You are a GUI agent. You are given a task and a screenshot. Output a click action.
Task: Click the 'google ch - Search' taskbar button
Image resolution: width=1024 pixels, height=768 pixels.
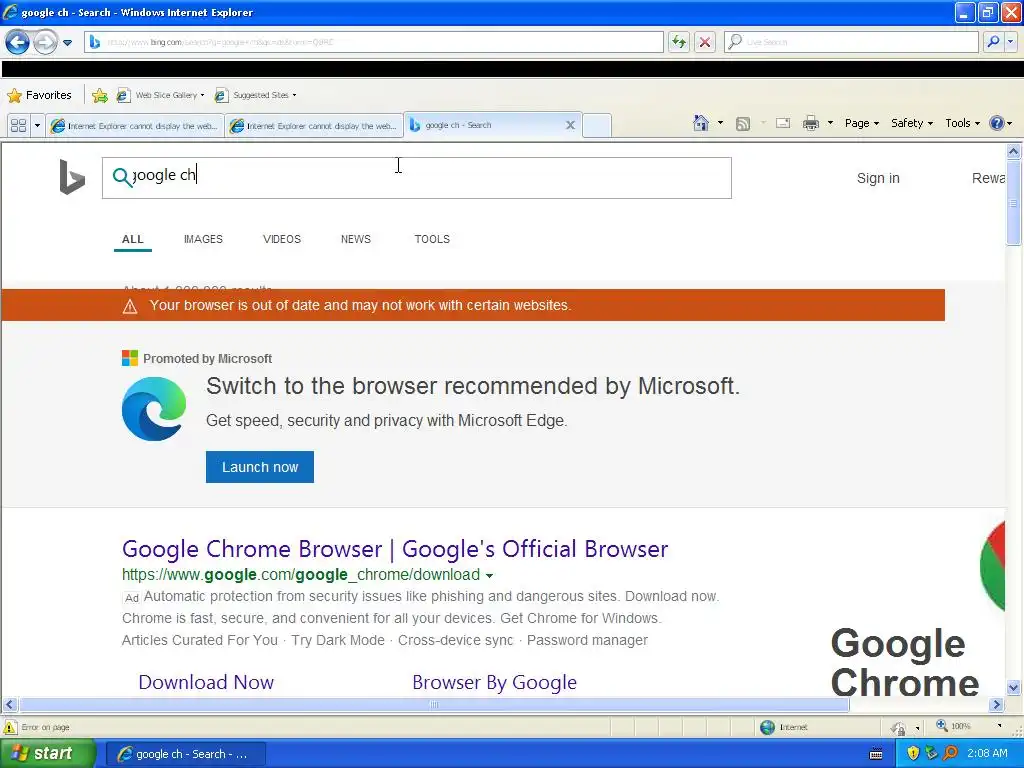click(185, 754)
